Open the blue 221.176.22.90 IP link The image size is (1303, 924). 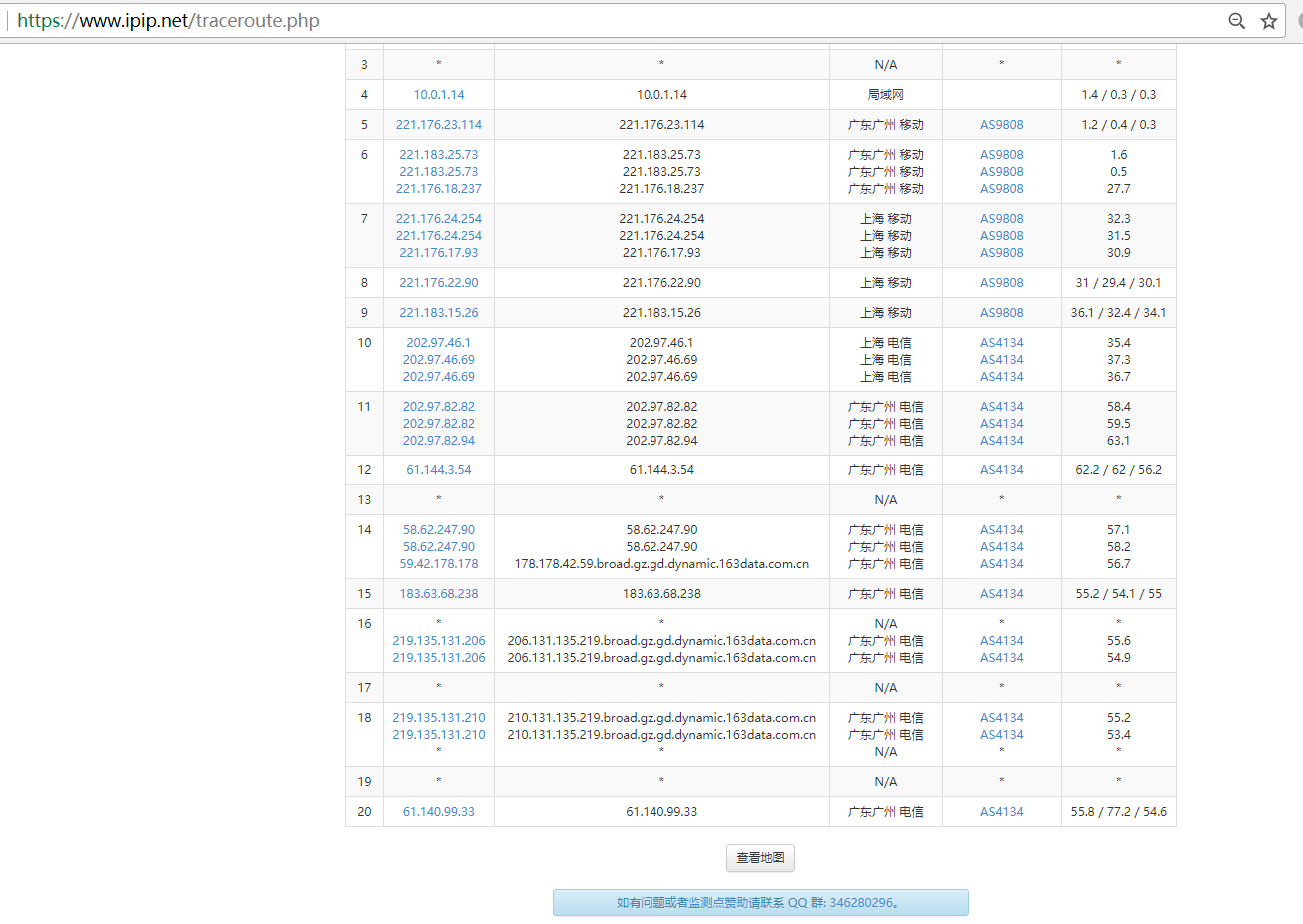click(439, 283)
